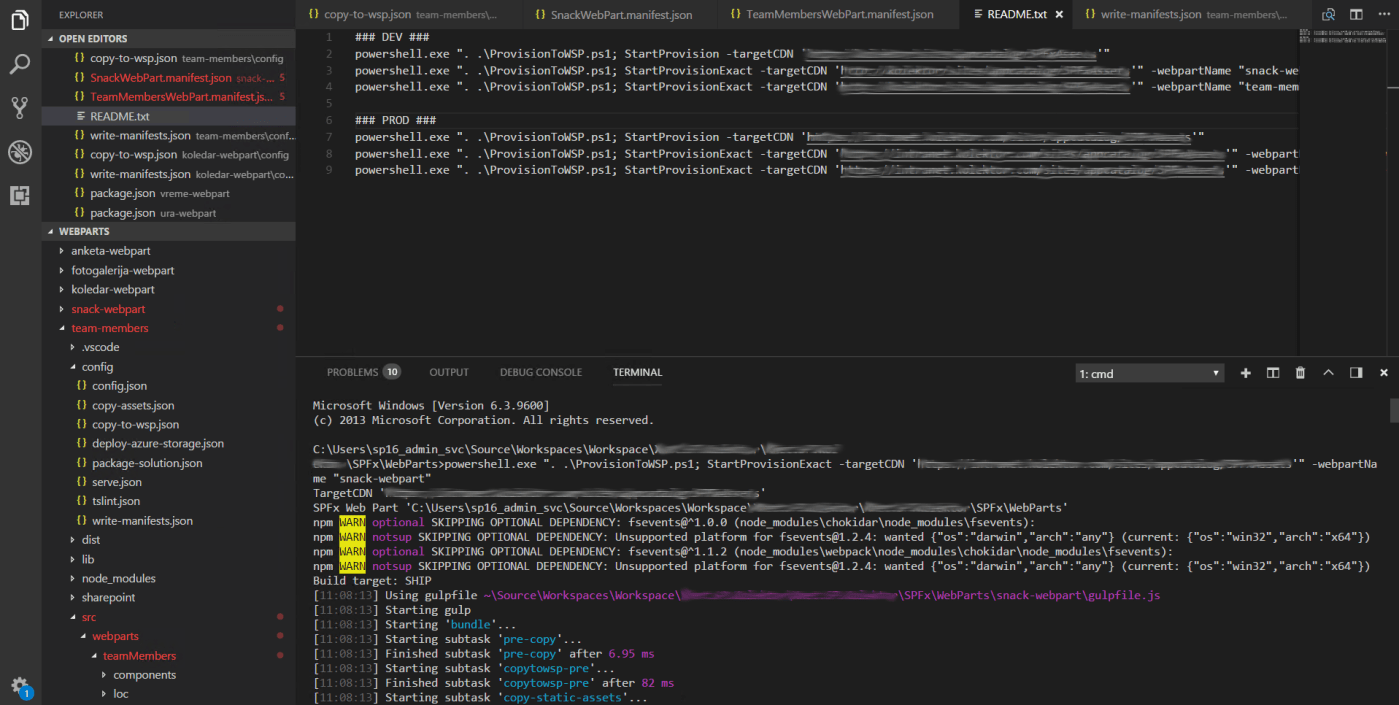Image resolution: width=1399 pixels, height=705 pixels.
Task: Click the minimap code overview
Action: pos(1342,37)
